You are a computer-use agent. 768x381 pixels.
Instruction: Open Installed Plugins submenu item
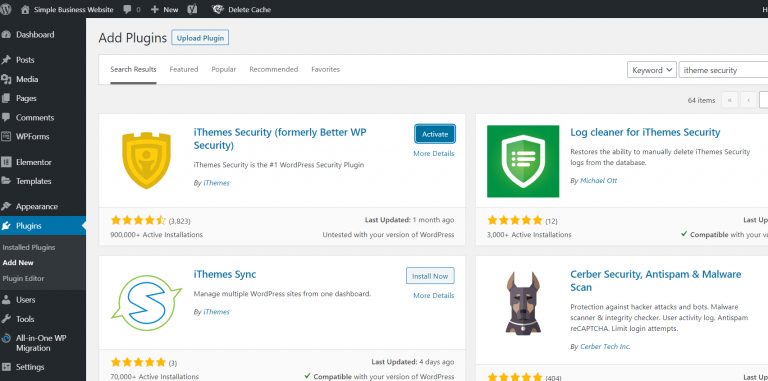(29, 247)
